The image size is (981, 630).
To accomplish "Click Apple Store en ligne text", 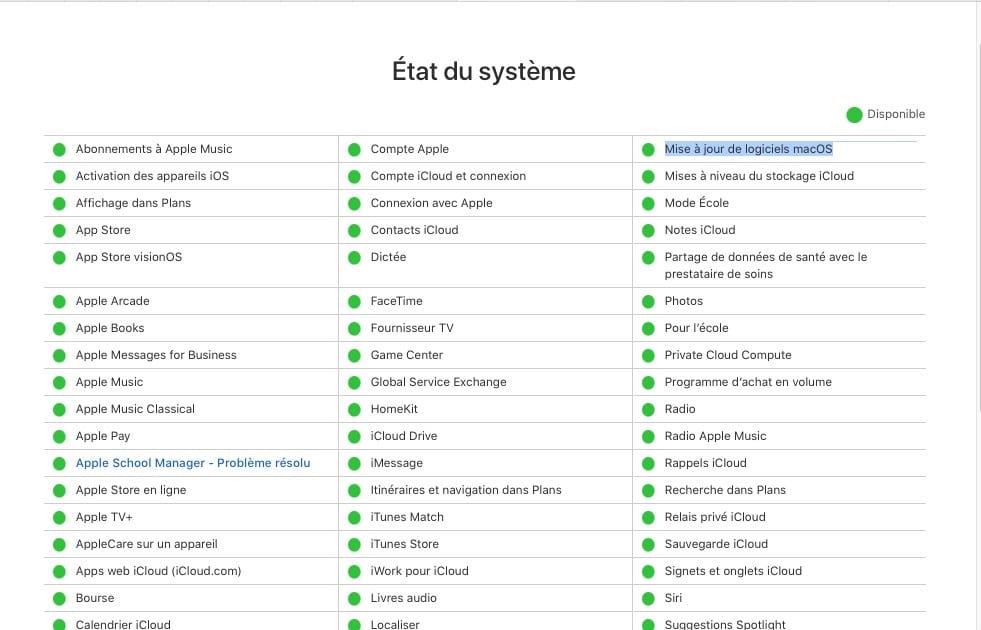I will pos(131,490).
